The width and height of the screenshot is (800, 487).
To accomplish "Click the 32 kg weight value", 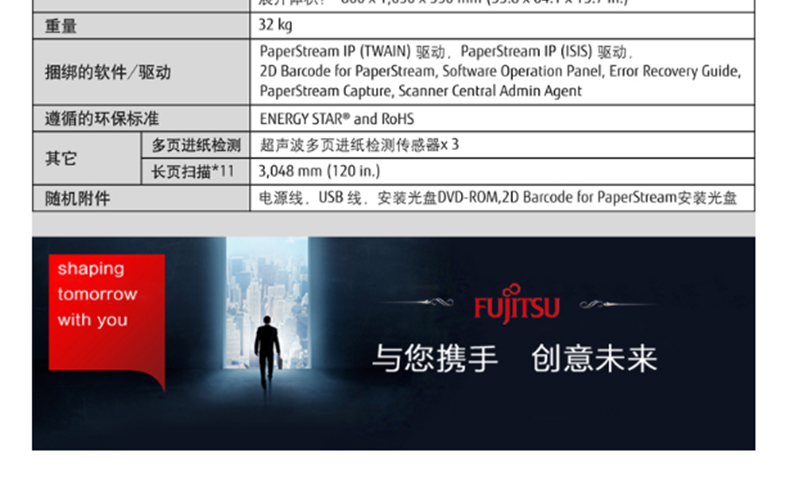I will [276, 25].
